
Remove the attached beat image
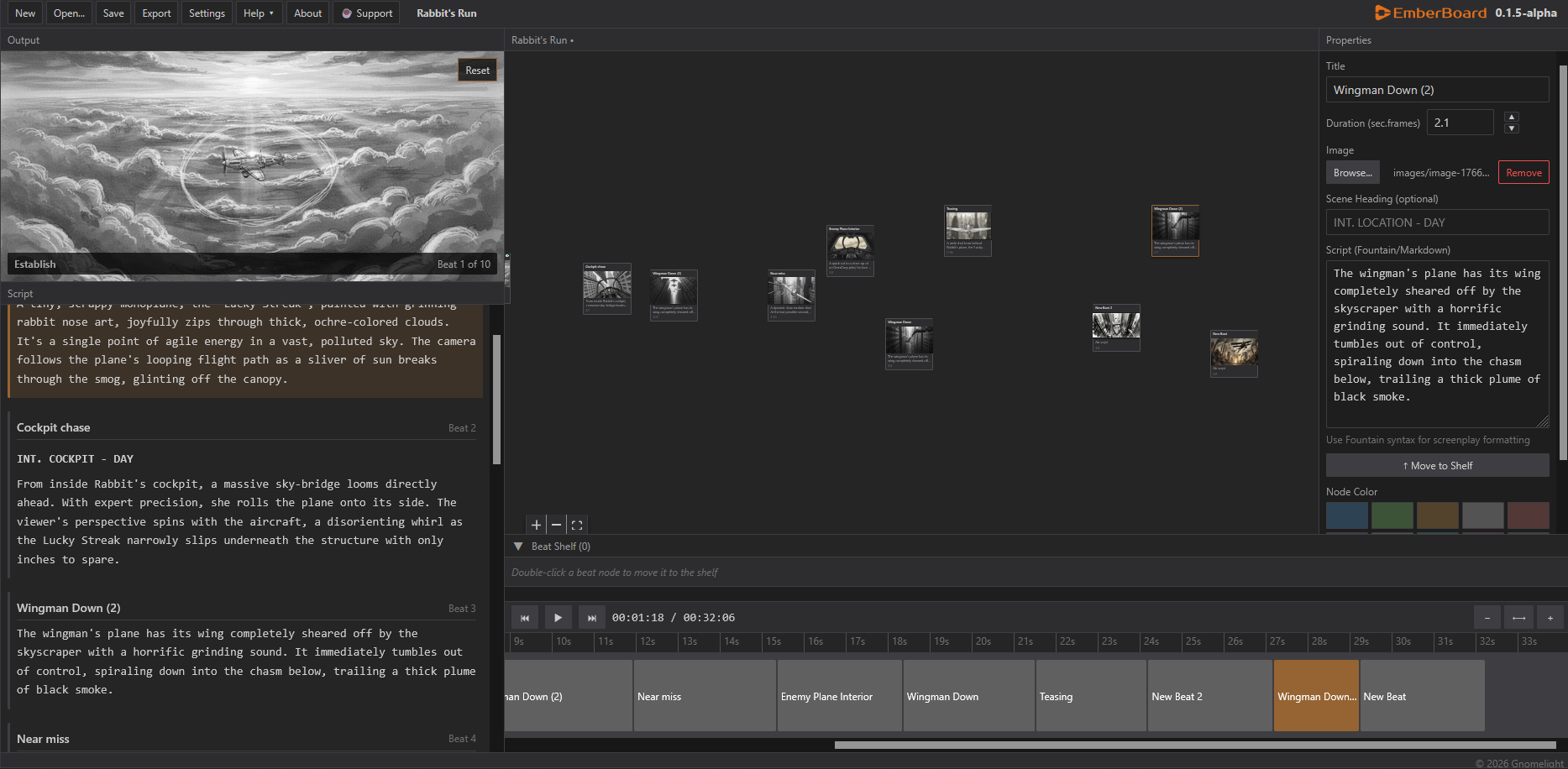coord(1523,173)
